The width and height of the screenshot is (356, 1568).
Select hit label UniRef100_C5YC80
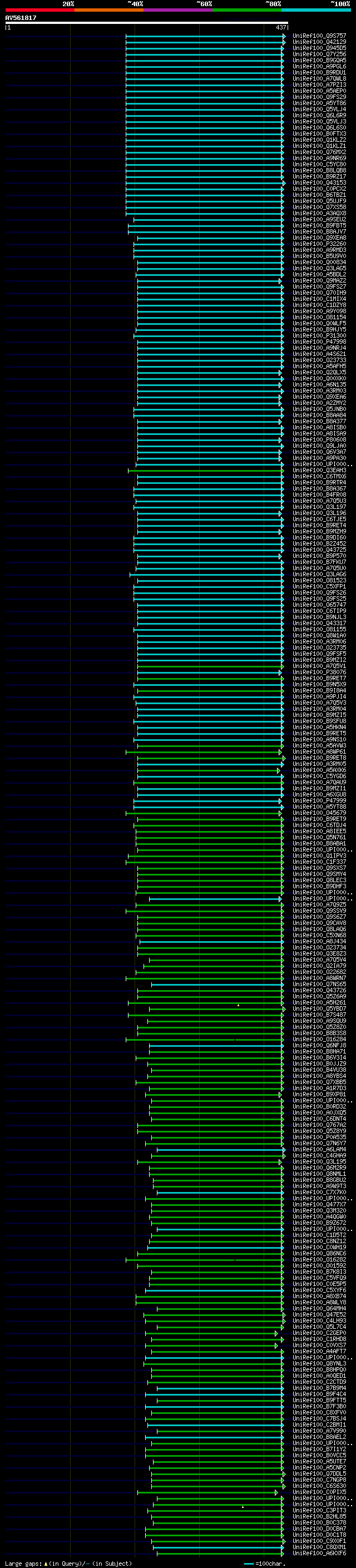[319, 164]
